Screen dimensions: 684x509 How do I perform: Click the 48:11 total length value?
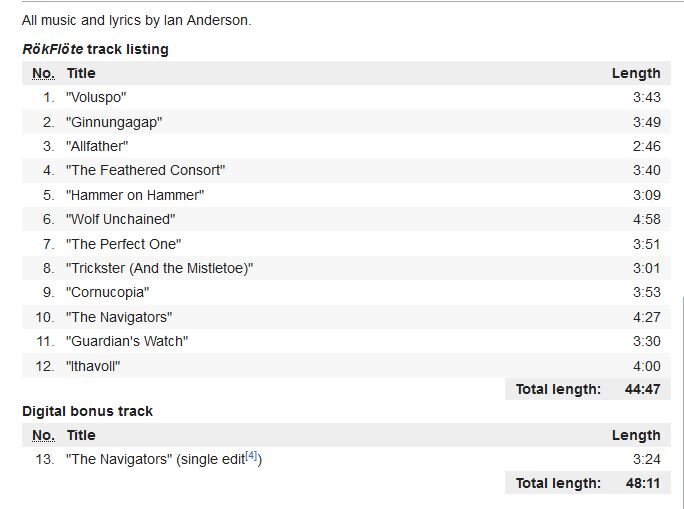click(x=642, y=483)
